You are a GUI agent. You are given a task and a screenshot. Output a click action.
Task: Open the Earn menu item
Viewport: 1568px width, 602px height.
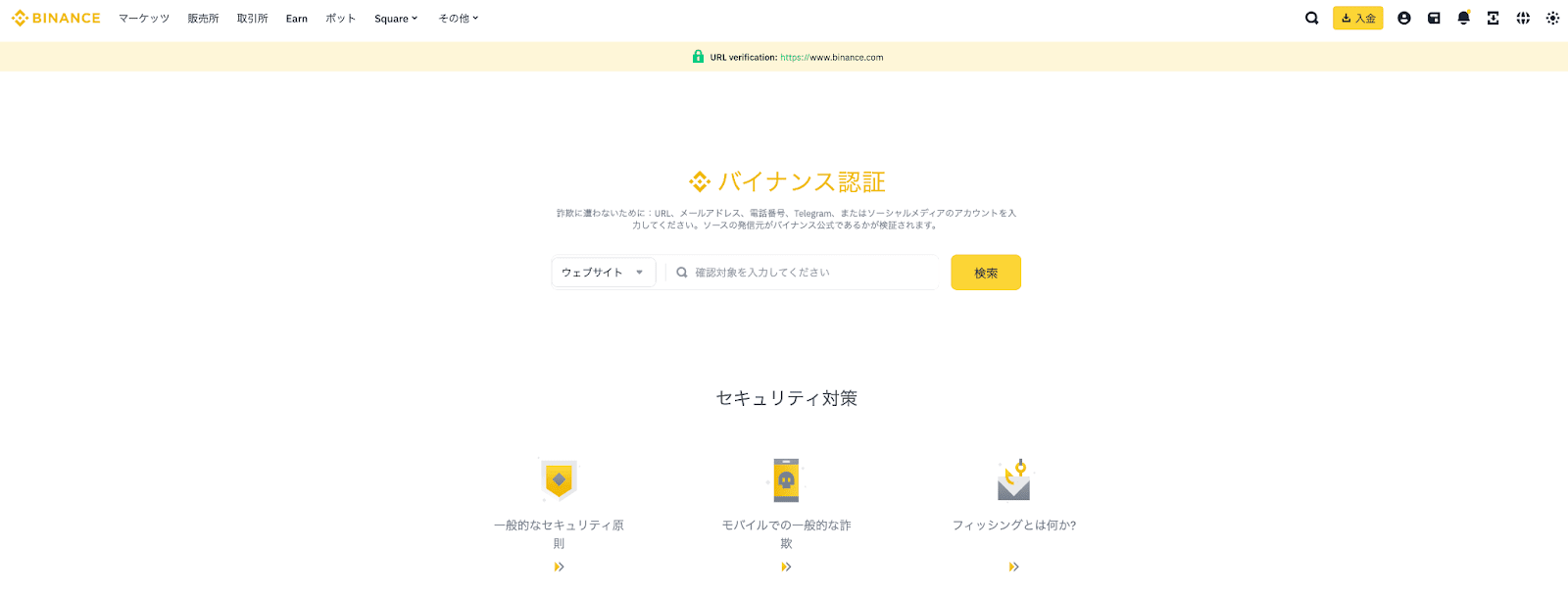pyautogui.click(x=297, y=19)
